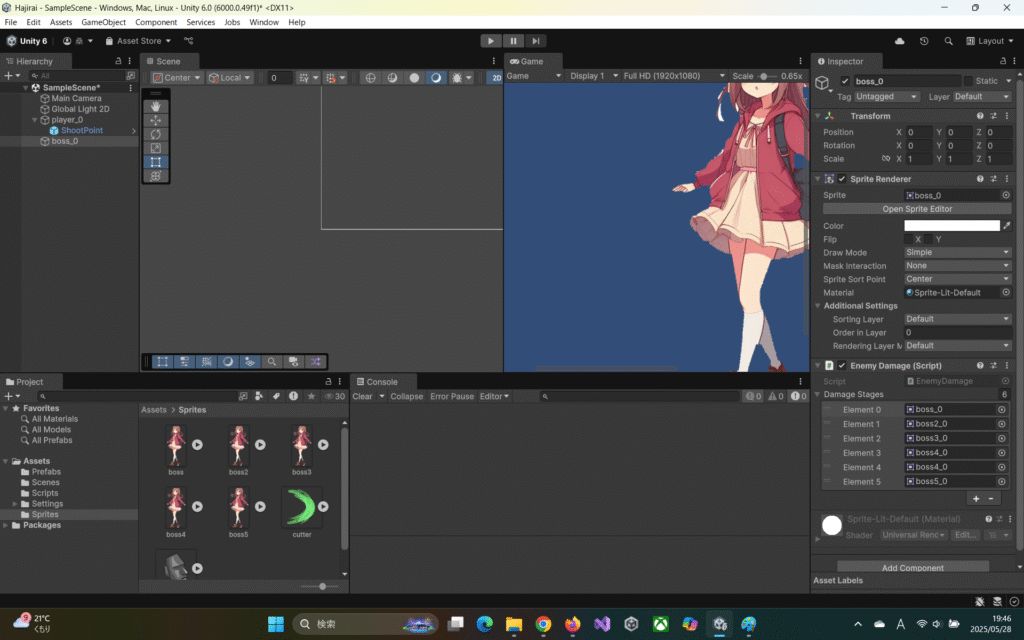Click the Add Component button
This screenshot has width=1024, height=640.
912,568
